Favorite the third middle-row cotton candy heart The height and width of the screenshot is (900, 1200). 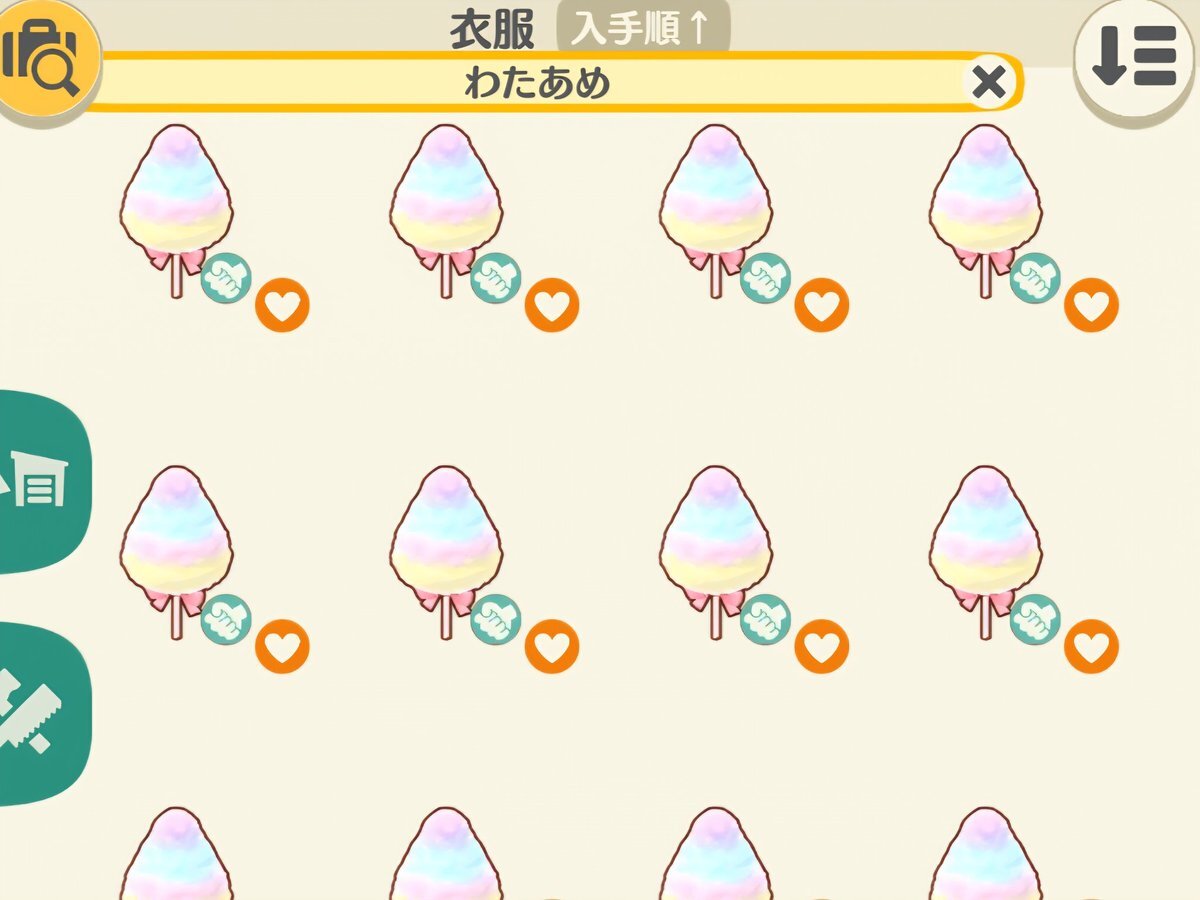[x=822, y=646]
